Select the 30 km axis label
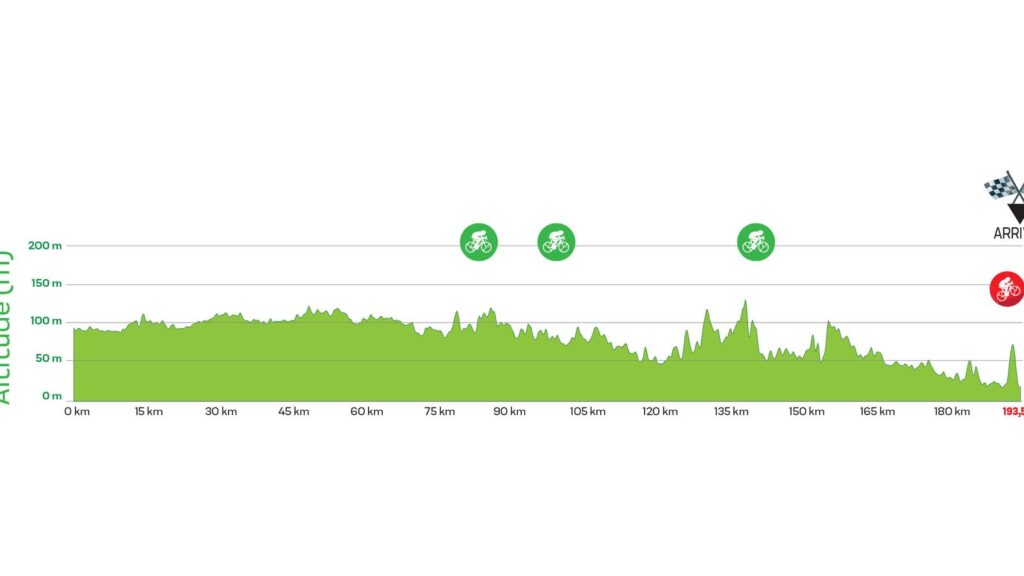1024x576 pixels. coord(221,411)
